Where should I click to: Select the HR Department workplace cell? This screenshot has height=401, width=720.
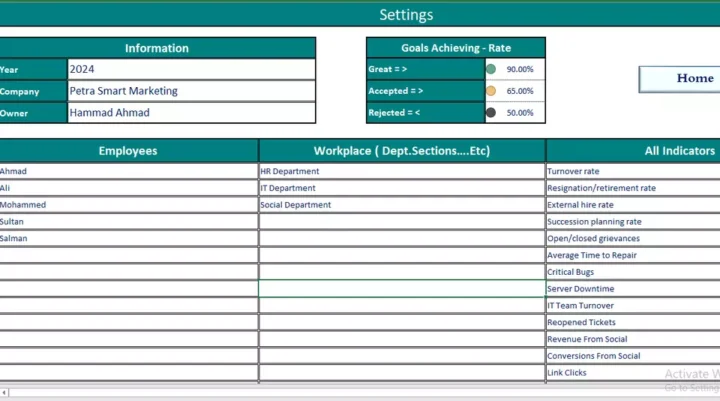coord(401,172)
